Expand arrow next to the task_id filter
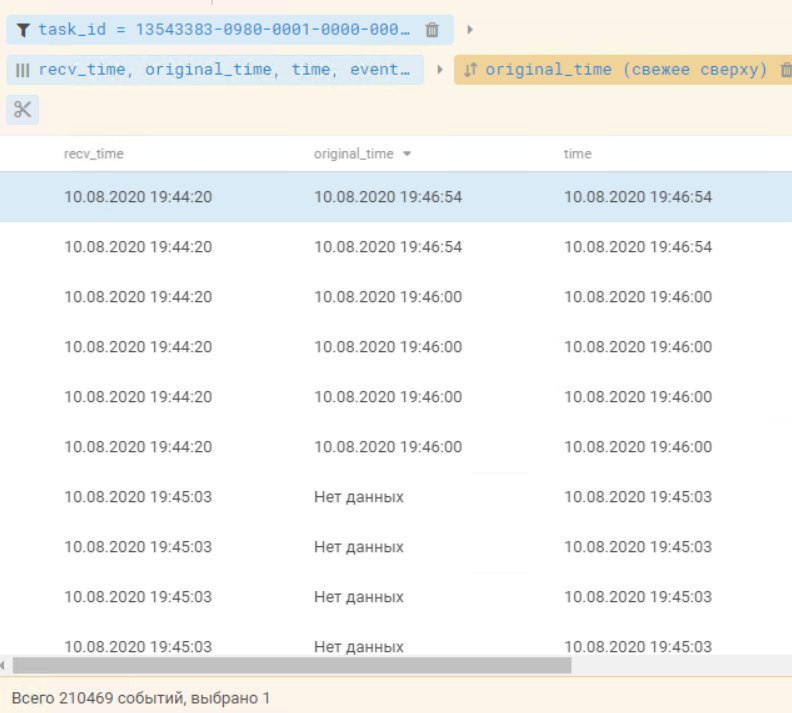 [x=470, y=30]
